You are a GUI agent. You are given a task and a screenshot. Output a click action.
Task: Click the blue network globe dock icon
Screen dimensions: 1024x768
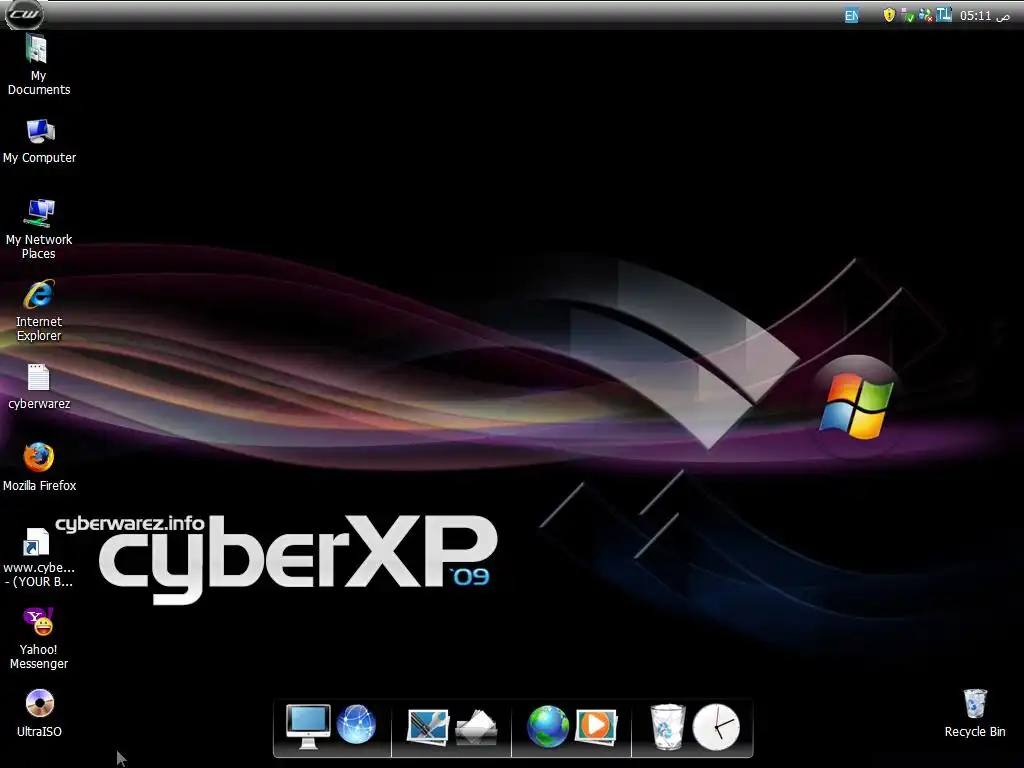click(x=357, y=725)
